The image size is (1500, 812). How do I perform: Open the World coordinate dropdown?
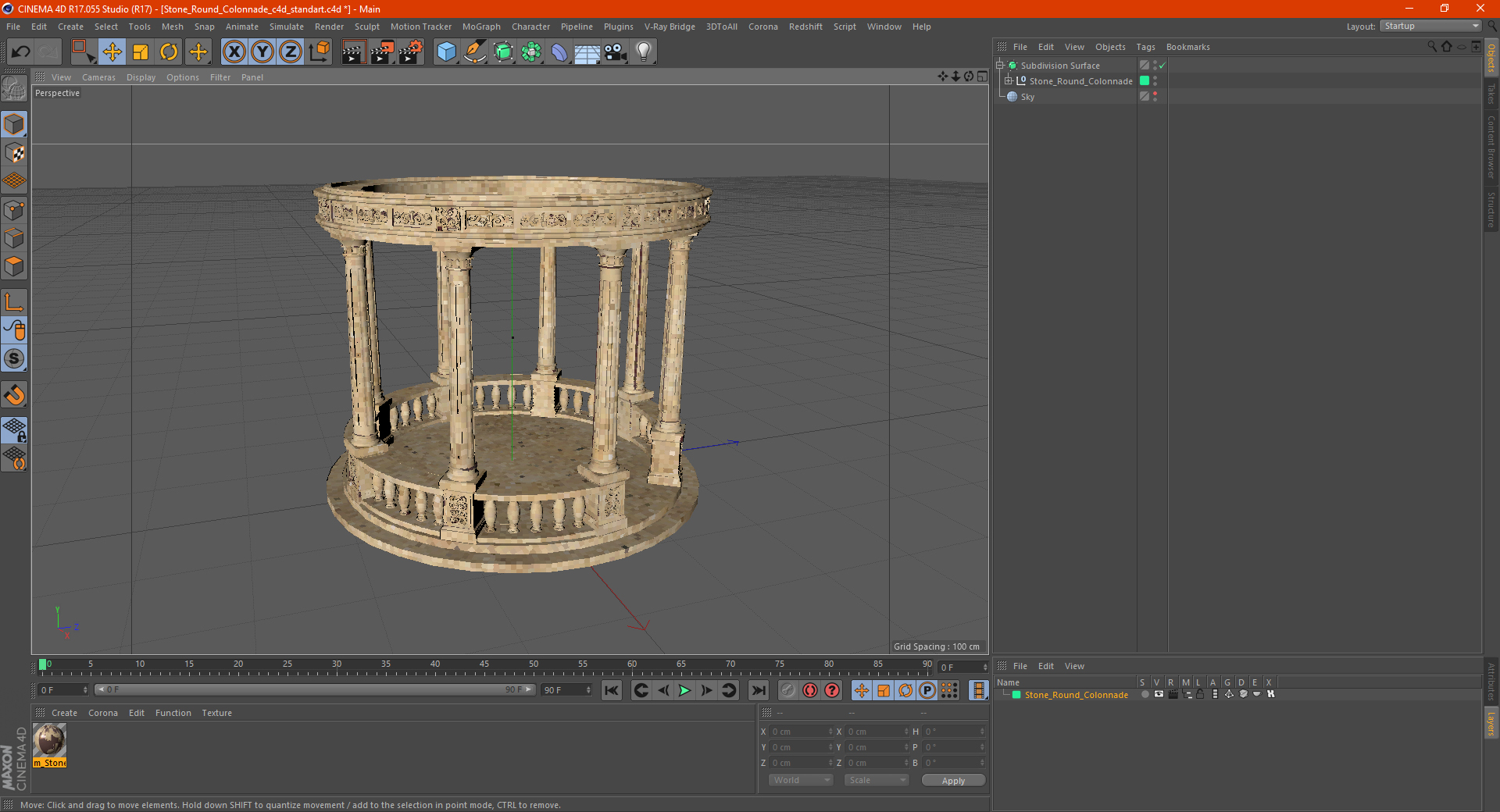[x=801, y=780]
